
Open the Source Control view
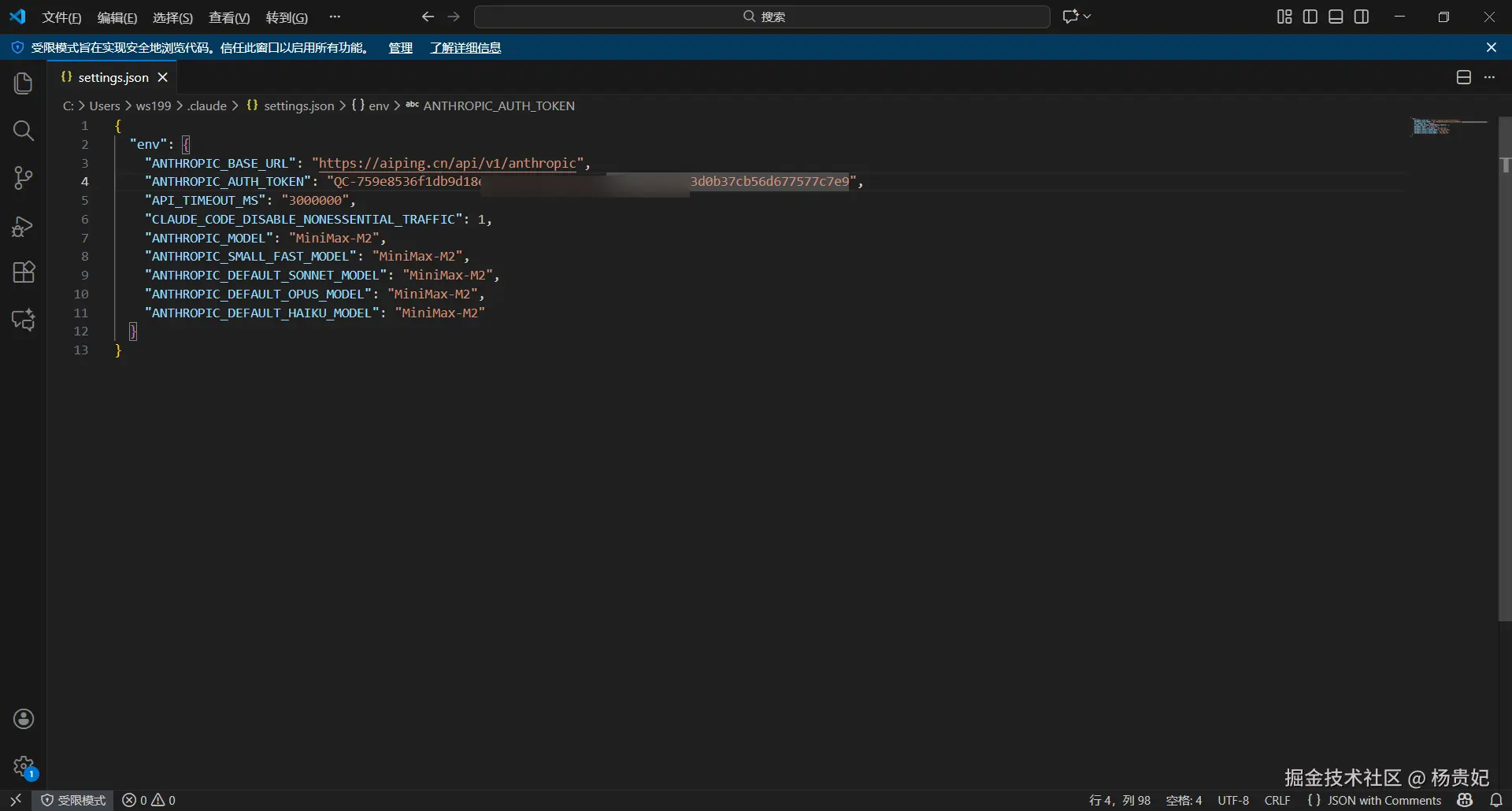24,179
